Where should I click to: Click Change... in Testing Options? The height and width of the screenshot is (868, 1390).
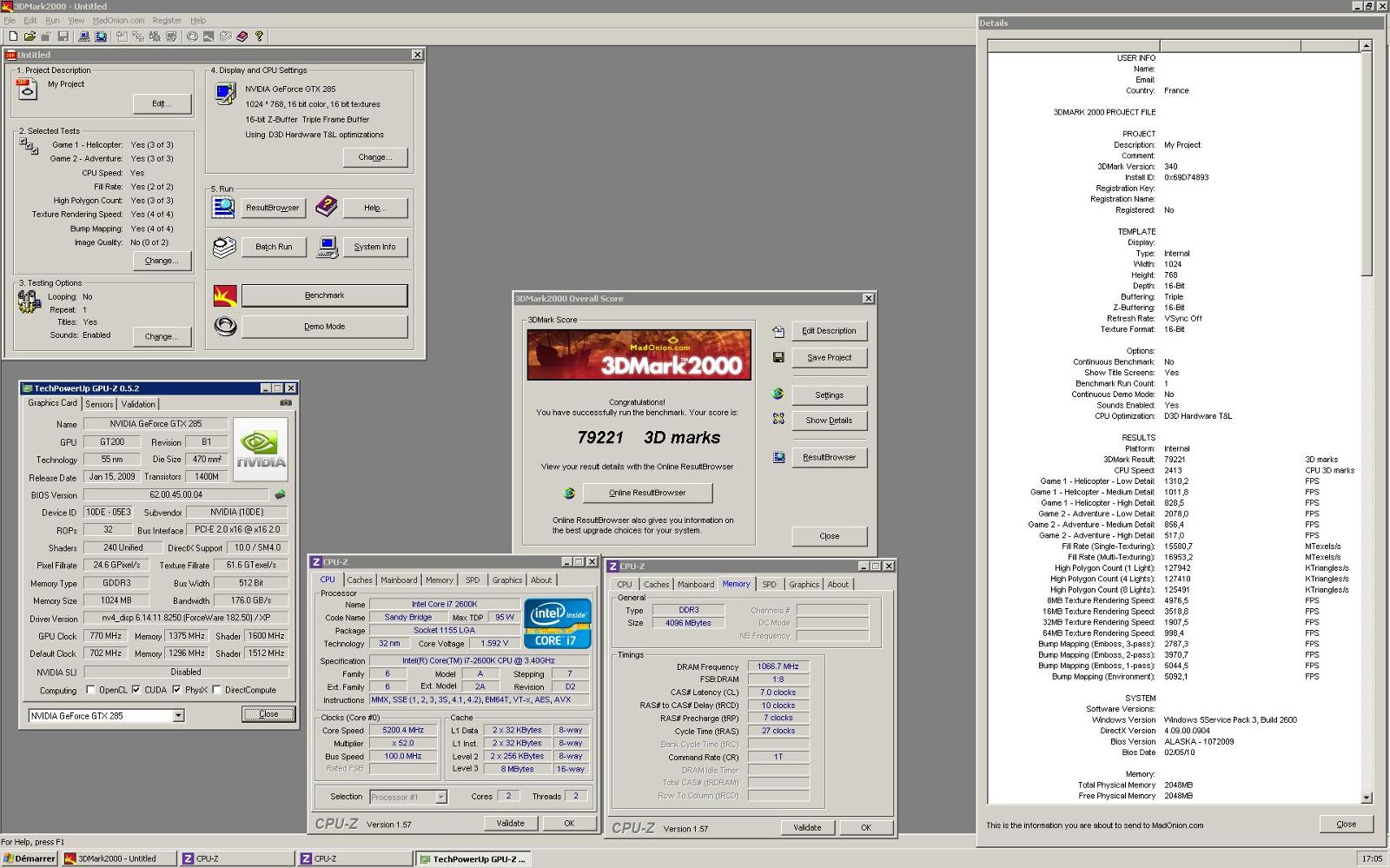click(x=162, y=336)
